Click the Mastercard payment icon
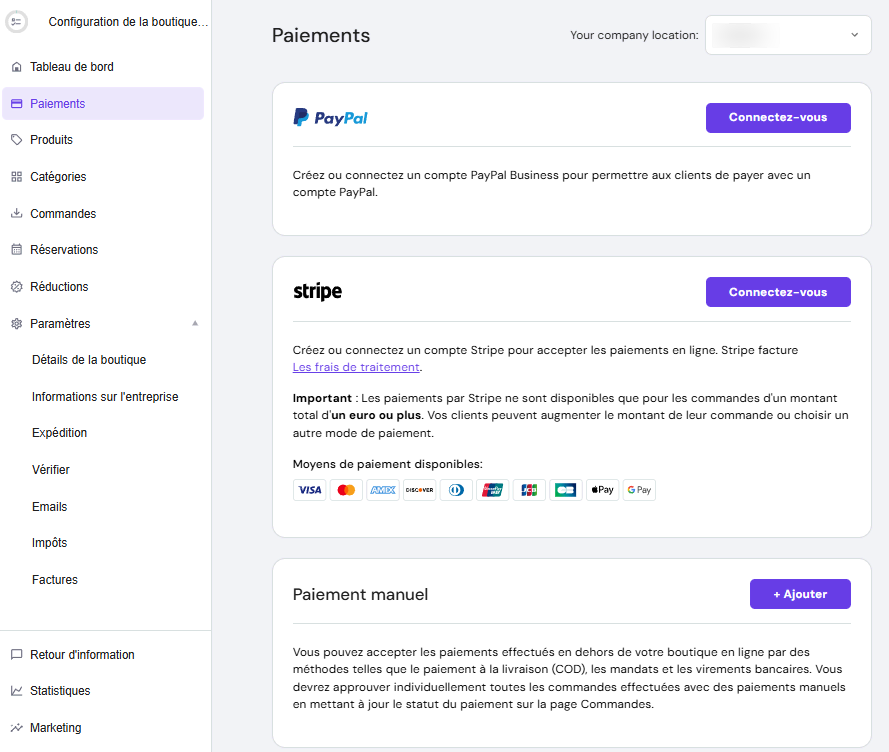 coord(346,490)
